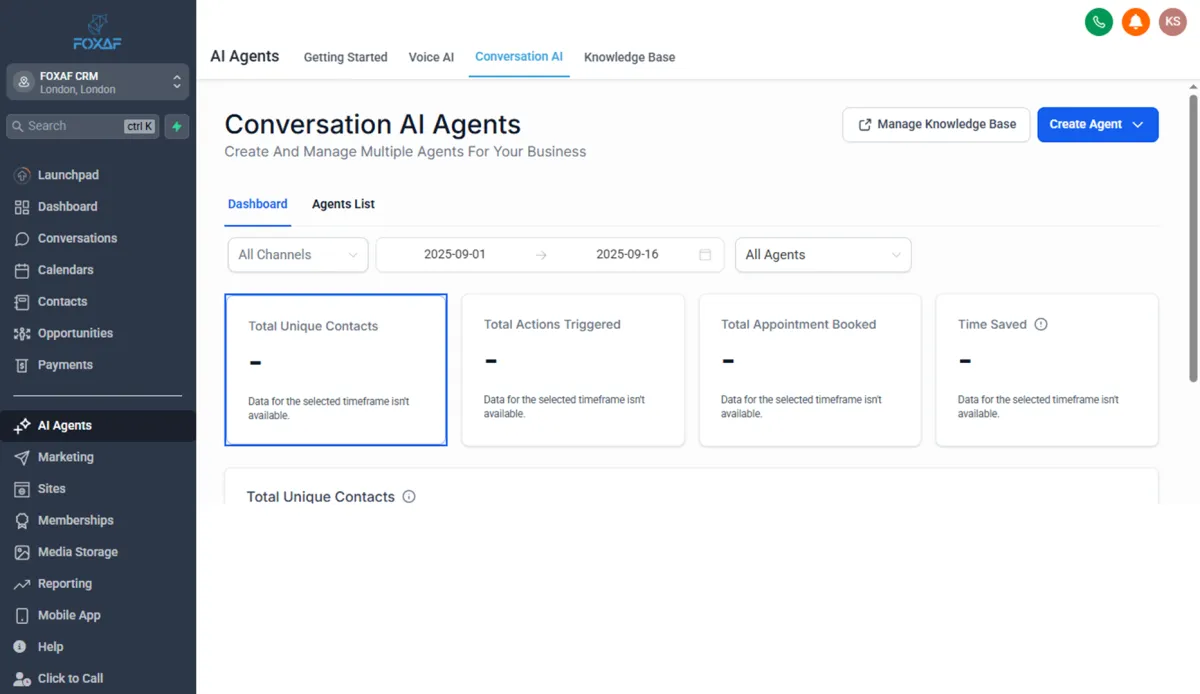Click the Calendars icon in sidebar
This screenshot has width=1200, height=694.
[22, 270]
